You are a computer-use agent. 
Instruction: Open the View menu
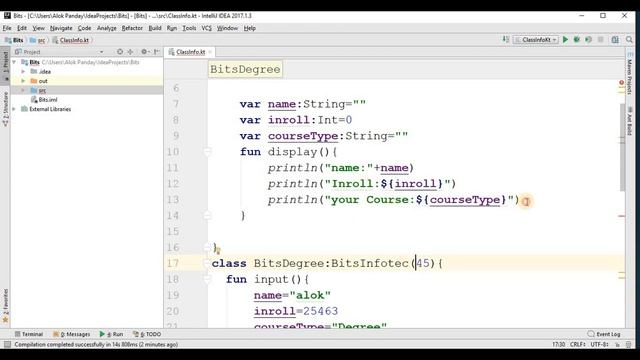tap(38, 28)
